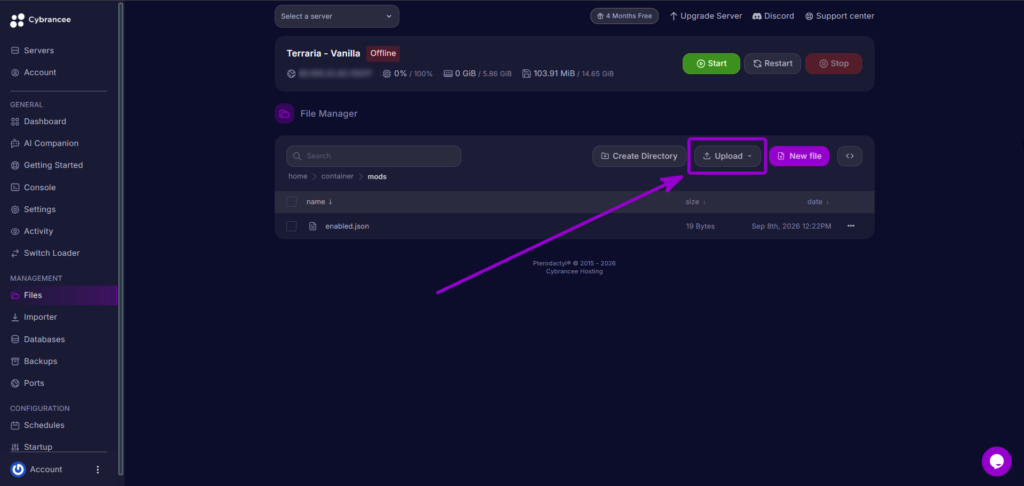The image size is (1024, 486).
Task: Open the Support center link
Action: coord(838,16)
